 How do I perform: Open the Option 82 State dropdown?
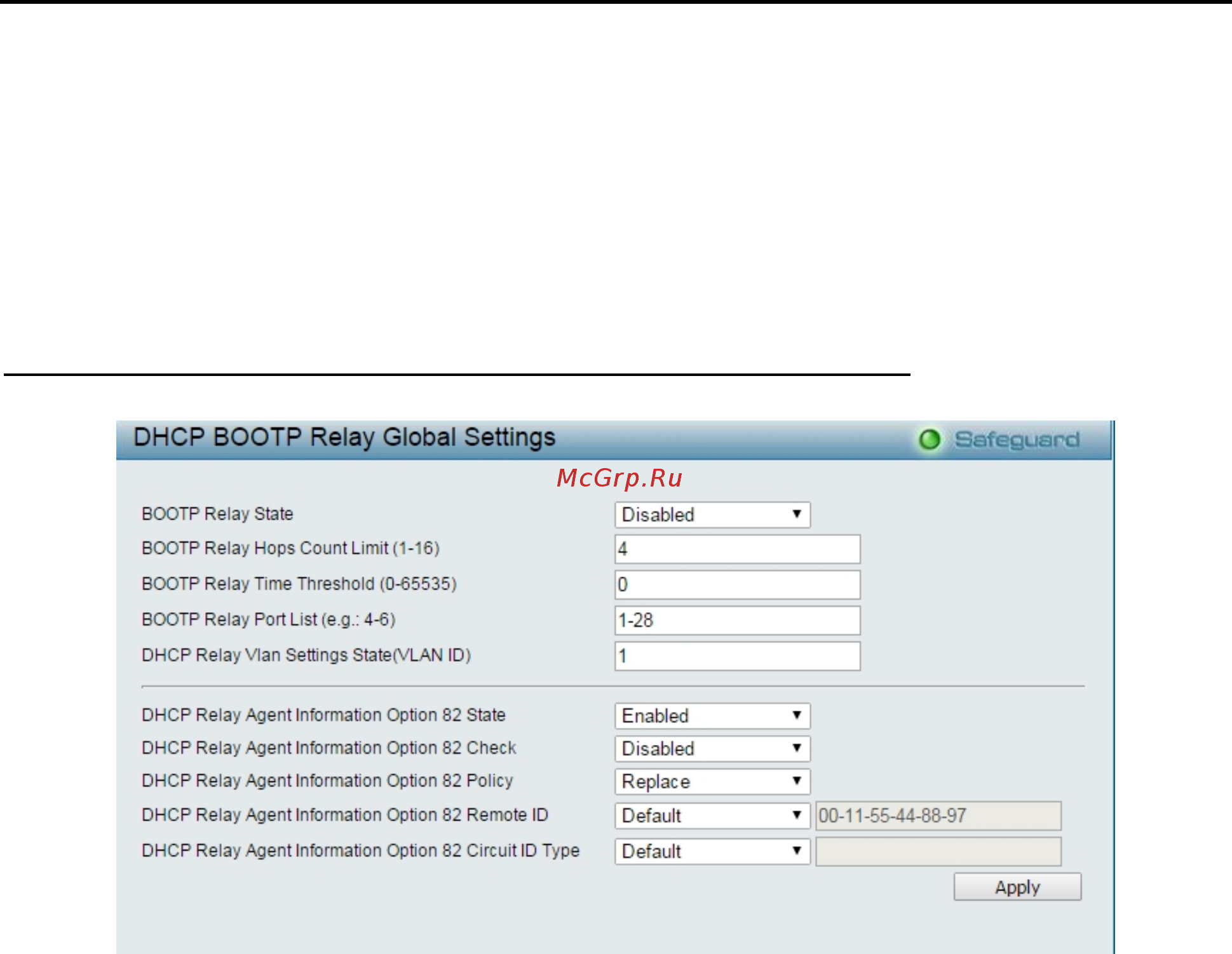712,716
